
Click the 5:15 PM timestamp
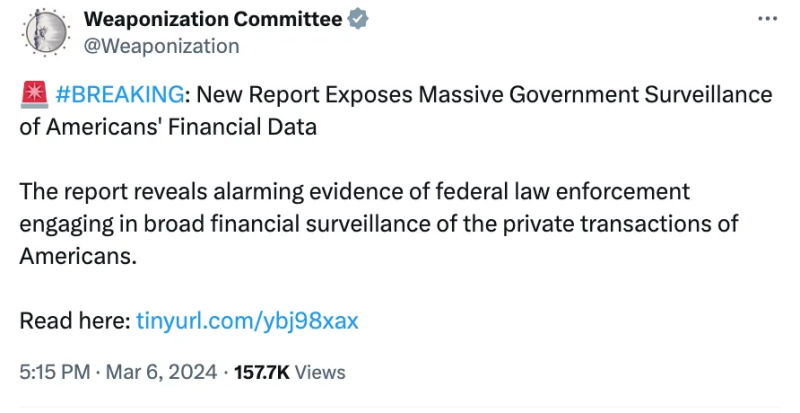point(55,372)
